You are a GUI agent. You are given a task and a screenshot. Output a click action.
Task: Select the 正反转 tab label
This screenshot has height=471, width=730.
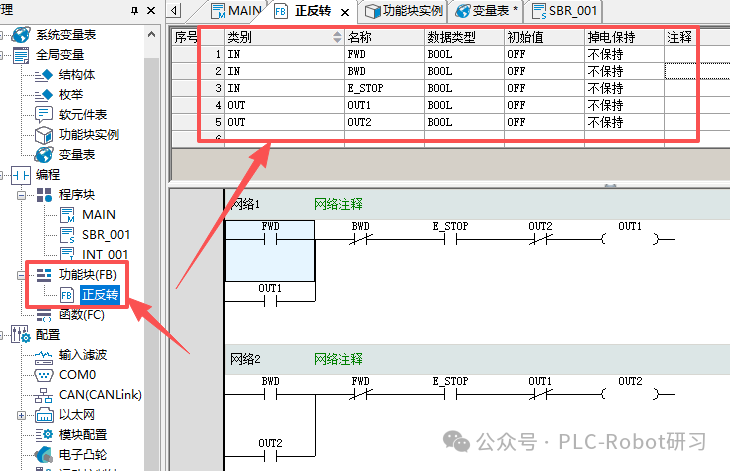tap(313, 11)
